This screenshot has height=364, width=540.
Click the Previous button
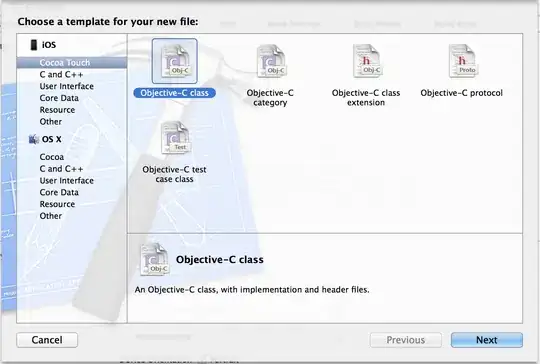coord(406,340)
